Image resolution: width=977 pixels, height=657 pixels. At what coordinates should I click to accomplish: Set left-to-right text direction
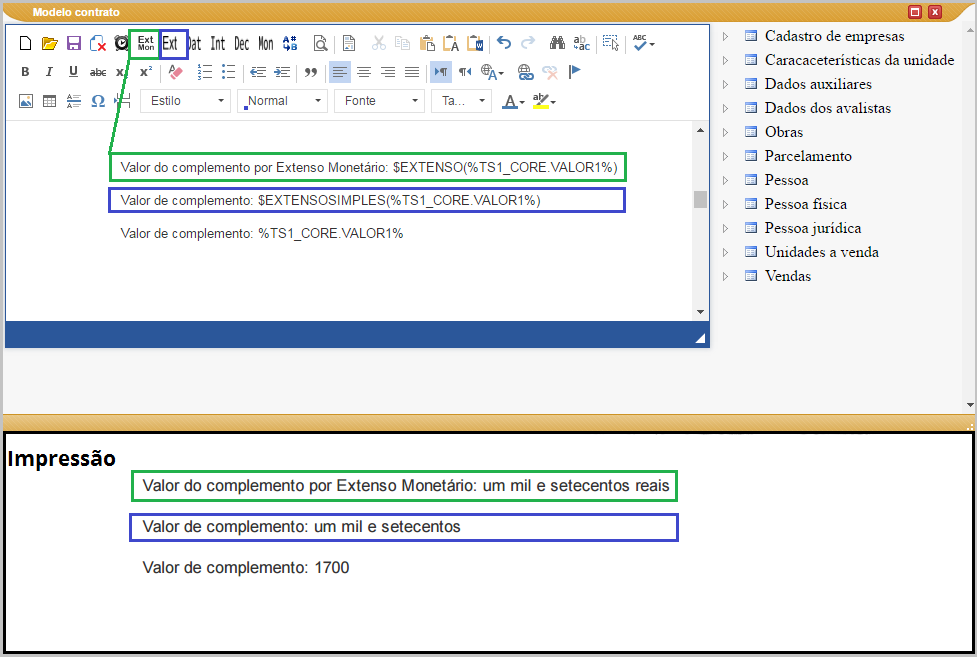441,72
